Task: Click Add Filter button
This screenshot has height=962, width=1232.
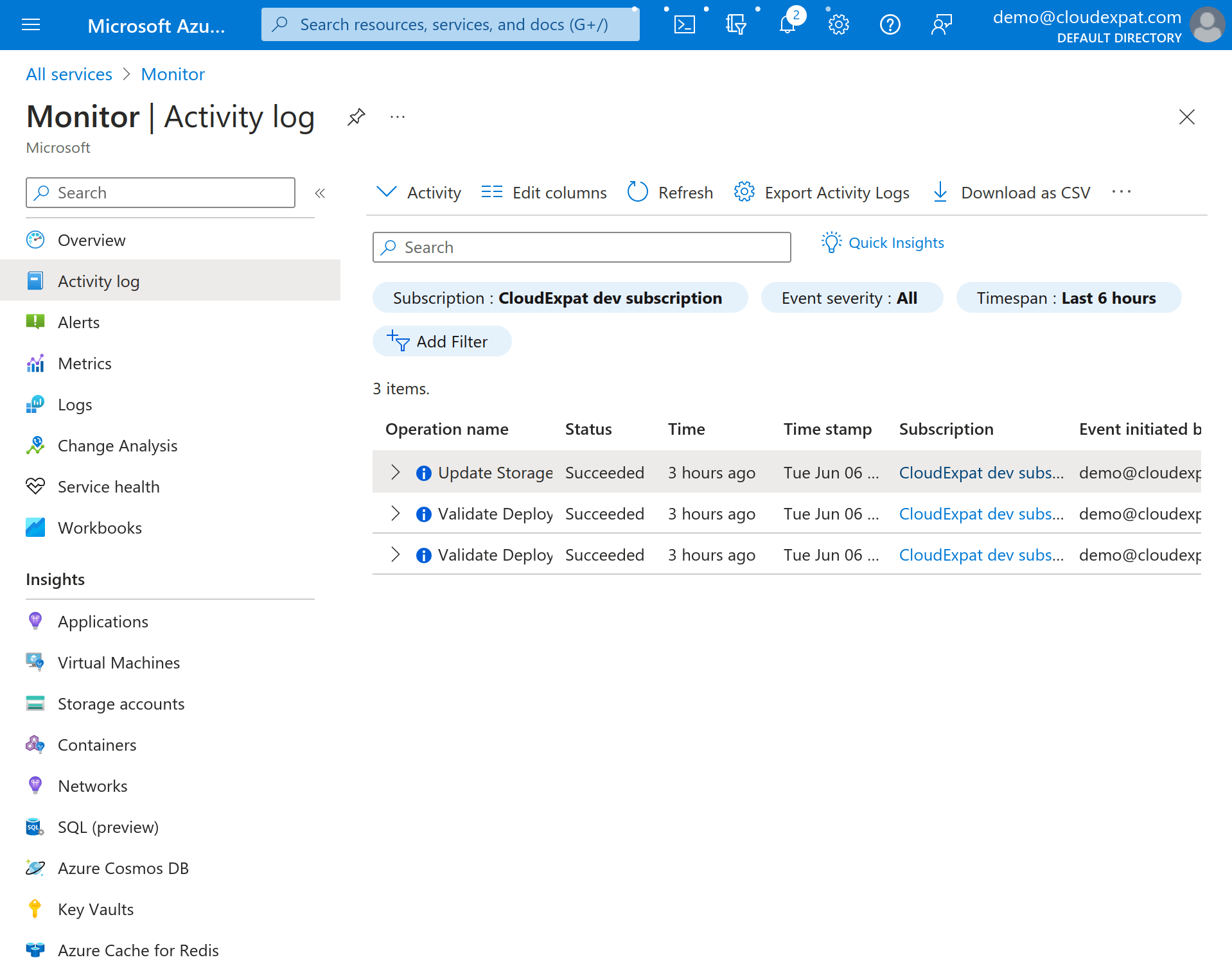Action: [442, 342]
